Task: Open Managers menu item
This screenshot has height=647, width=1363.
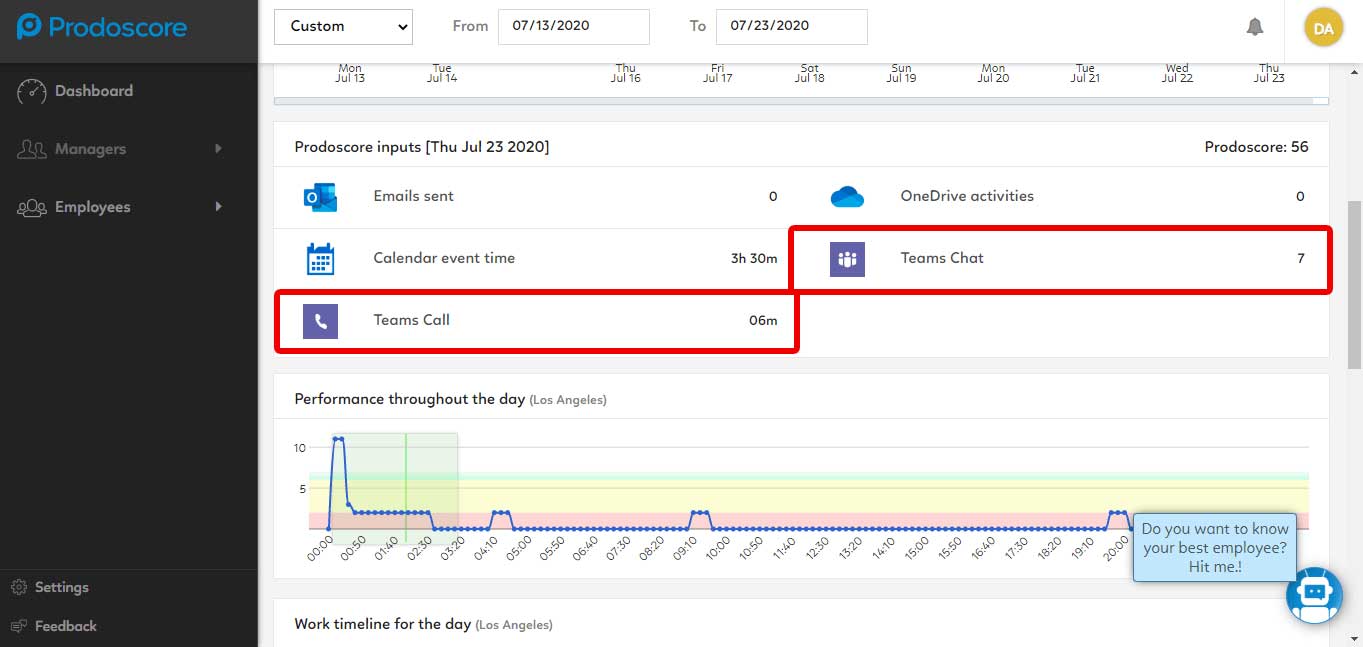Action: [x=90, y=149]
